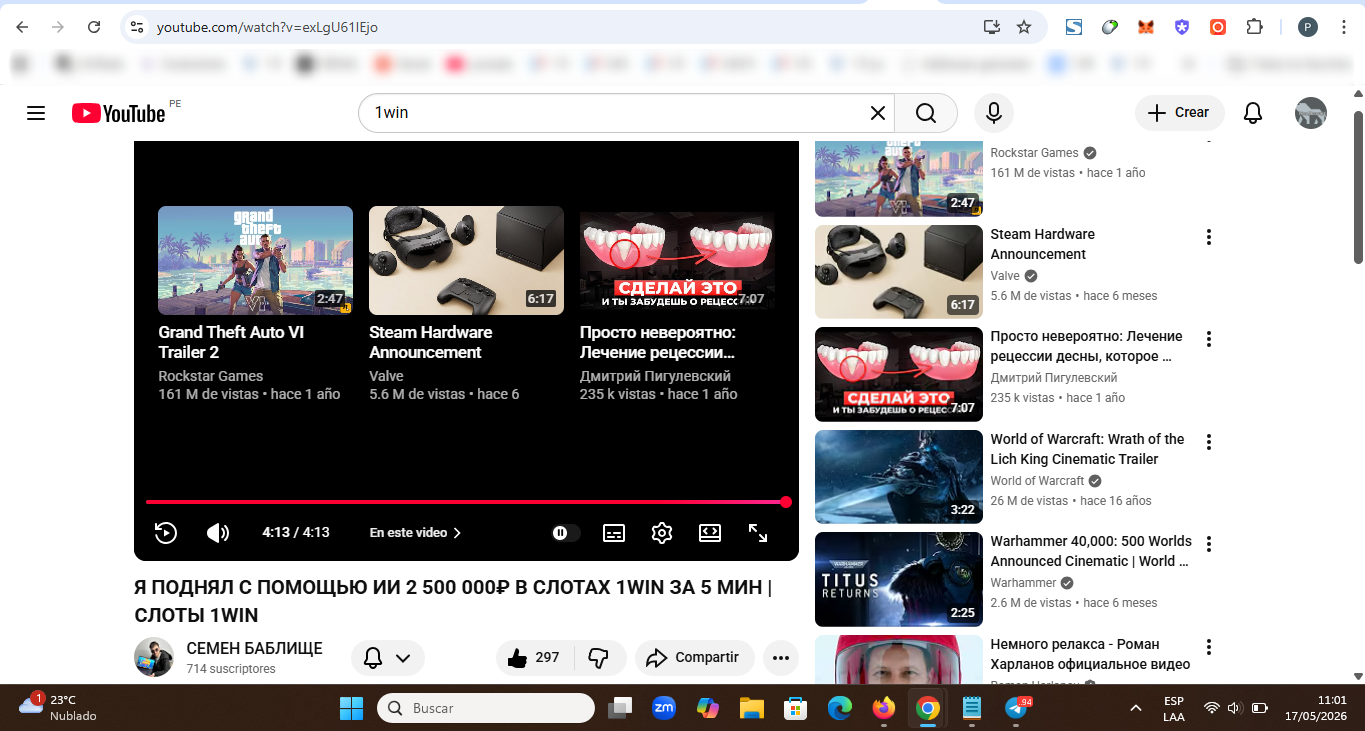This screenshot has width=1365, height=731.
Task: Reload the page
Action: click(94, 27)
